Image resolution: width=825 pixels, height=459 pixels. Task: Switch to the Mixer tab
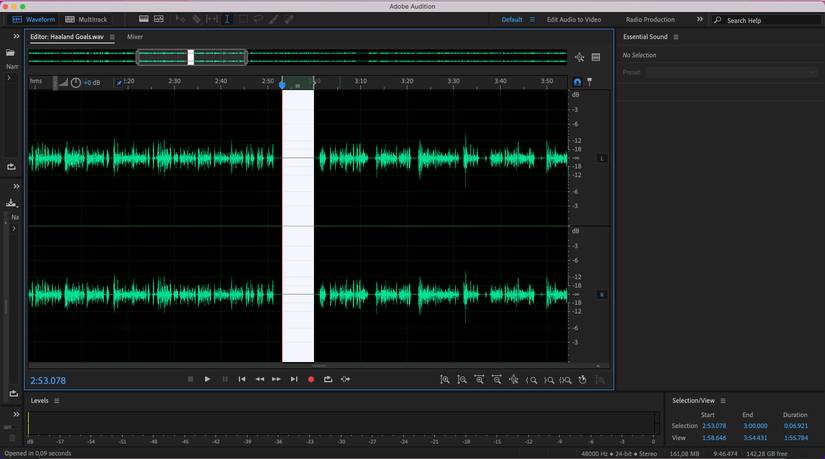tap(135, 37)
